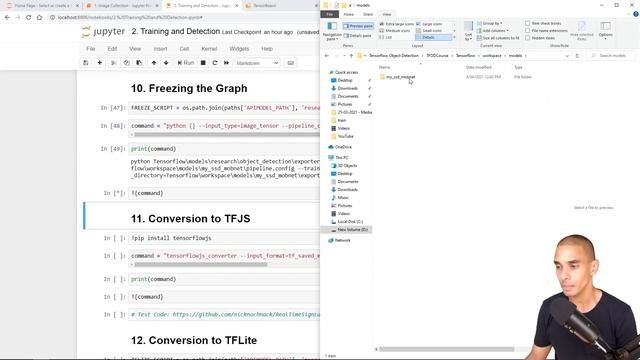The width and height of the screenshot is (640, 360).
Task: Move the selected cell up
Action: point(154,63)
